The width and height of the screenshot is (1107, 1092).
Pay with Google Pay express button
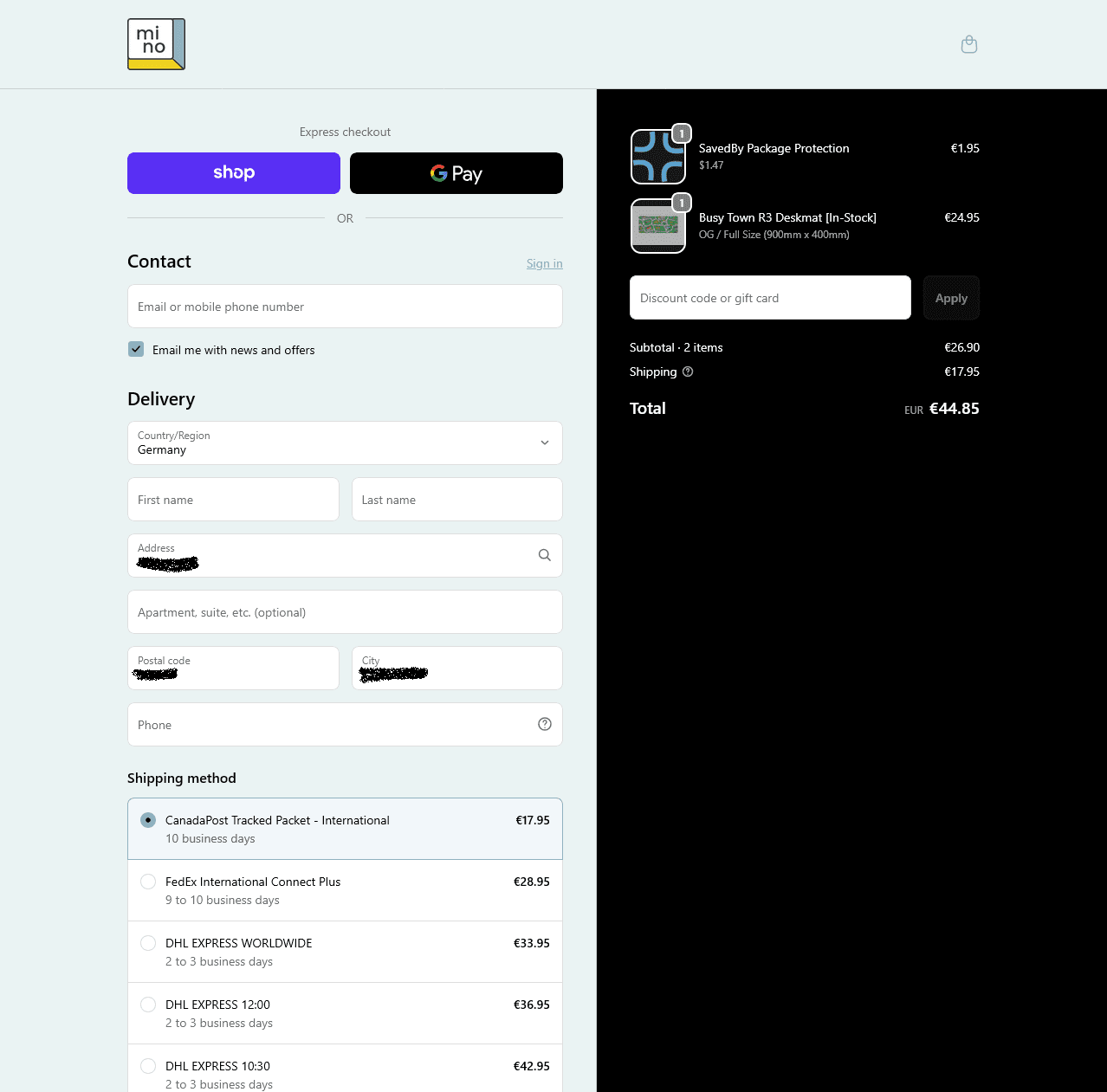pos(456,173)
